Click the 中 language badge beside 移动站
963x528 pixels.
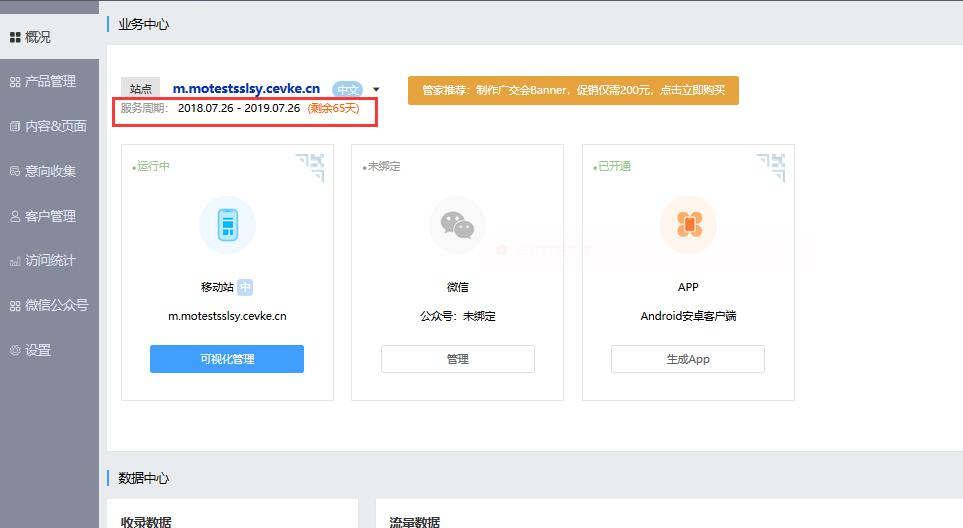click(245, 287)
